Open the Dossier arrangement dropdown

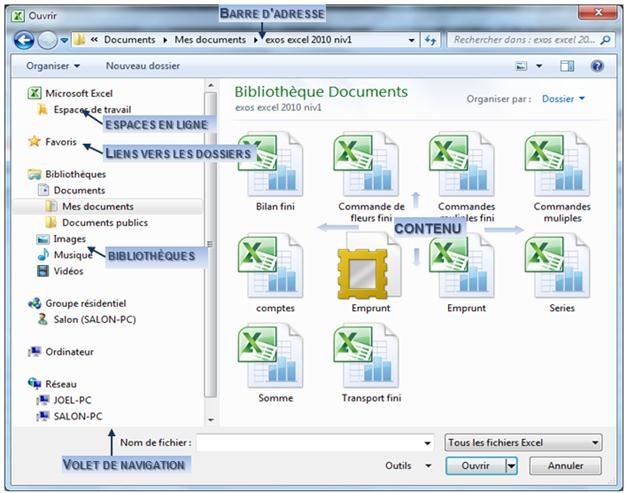[563, 99]
